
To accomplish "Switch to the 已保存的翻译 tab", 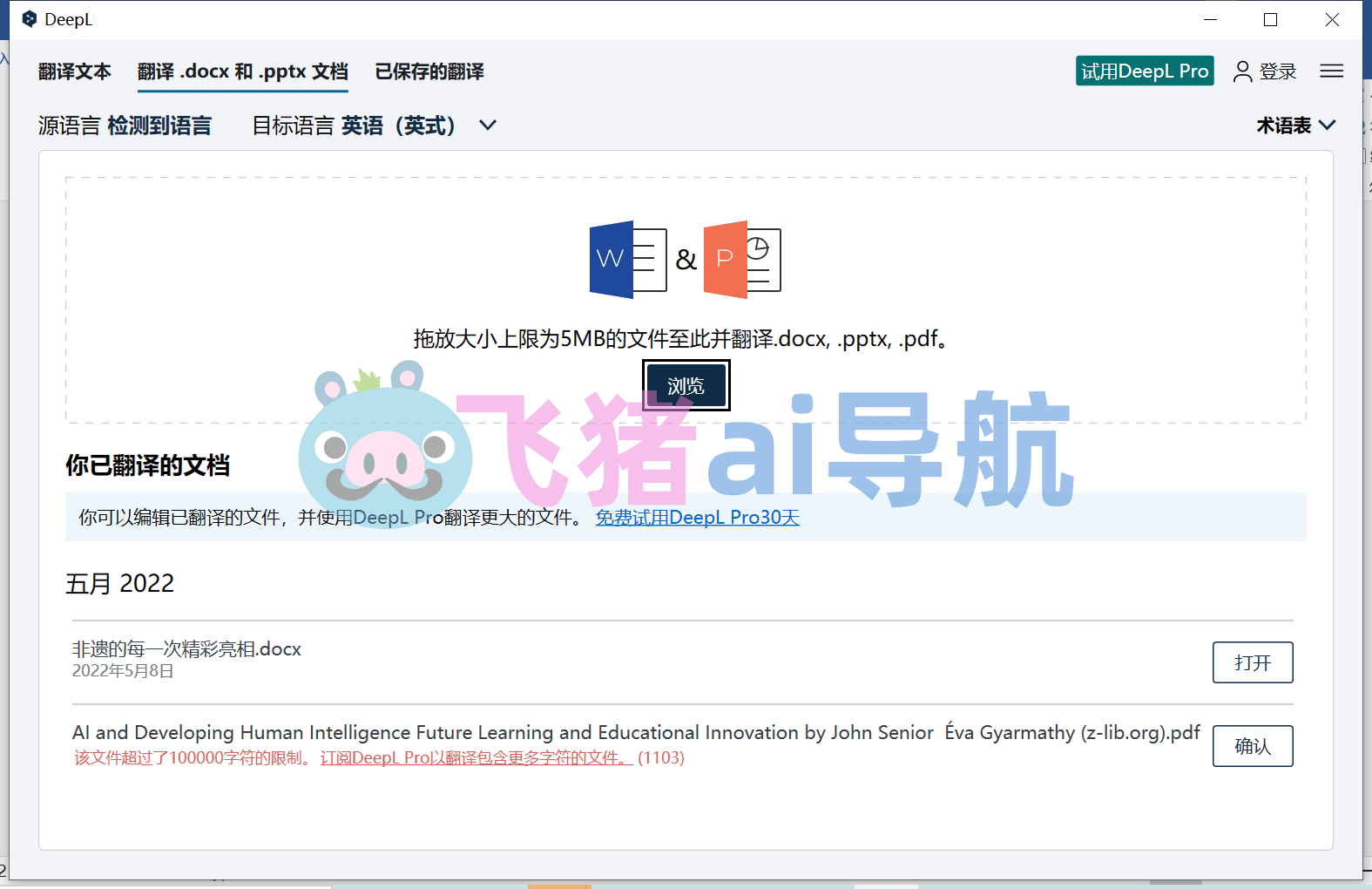I will click(x=429, y=71).
